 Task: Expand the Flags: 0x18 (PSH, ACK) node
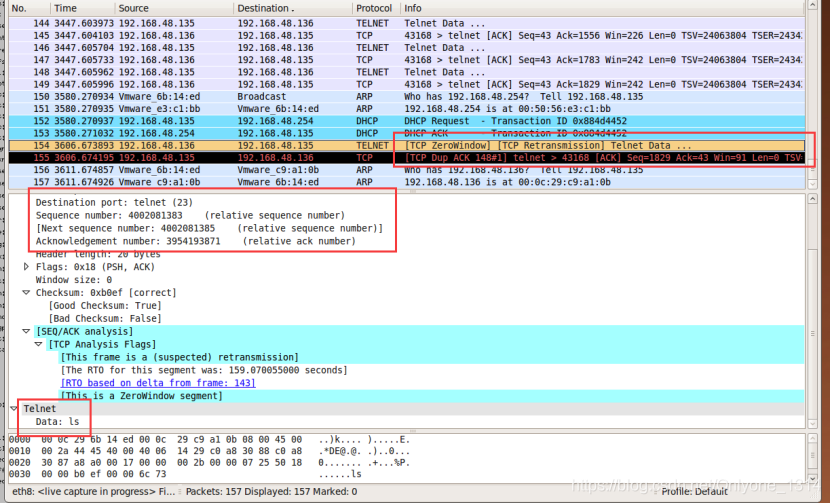[x=25, y=267]
